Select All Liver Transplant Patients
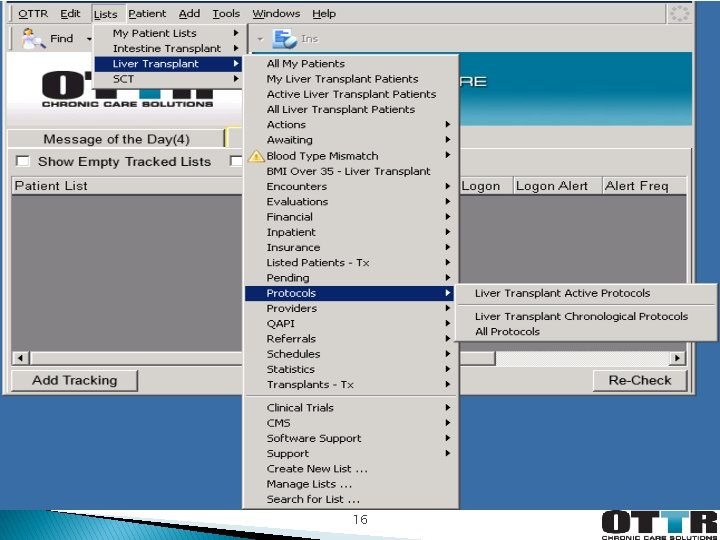 coord(350,109)
